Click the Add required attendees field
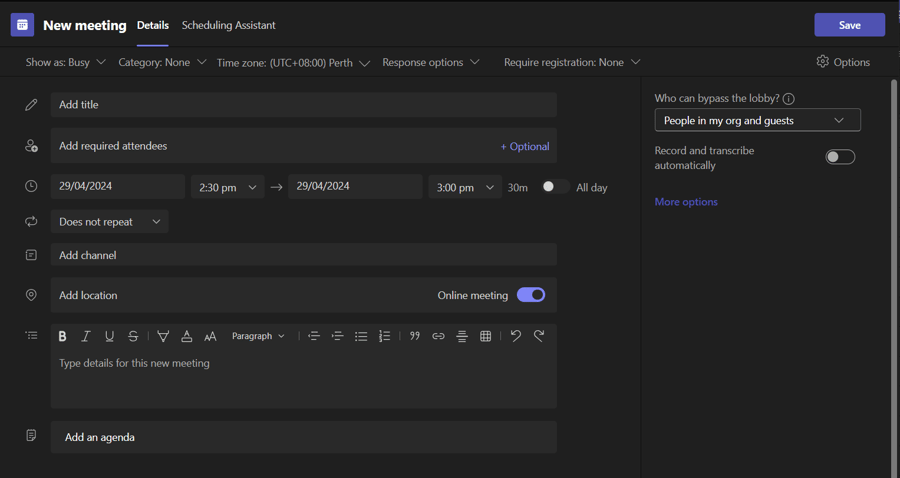This screenshot has height=478, width=900. 304,146
